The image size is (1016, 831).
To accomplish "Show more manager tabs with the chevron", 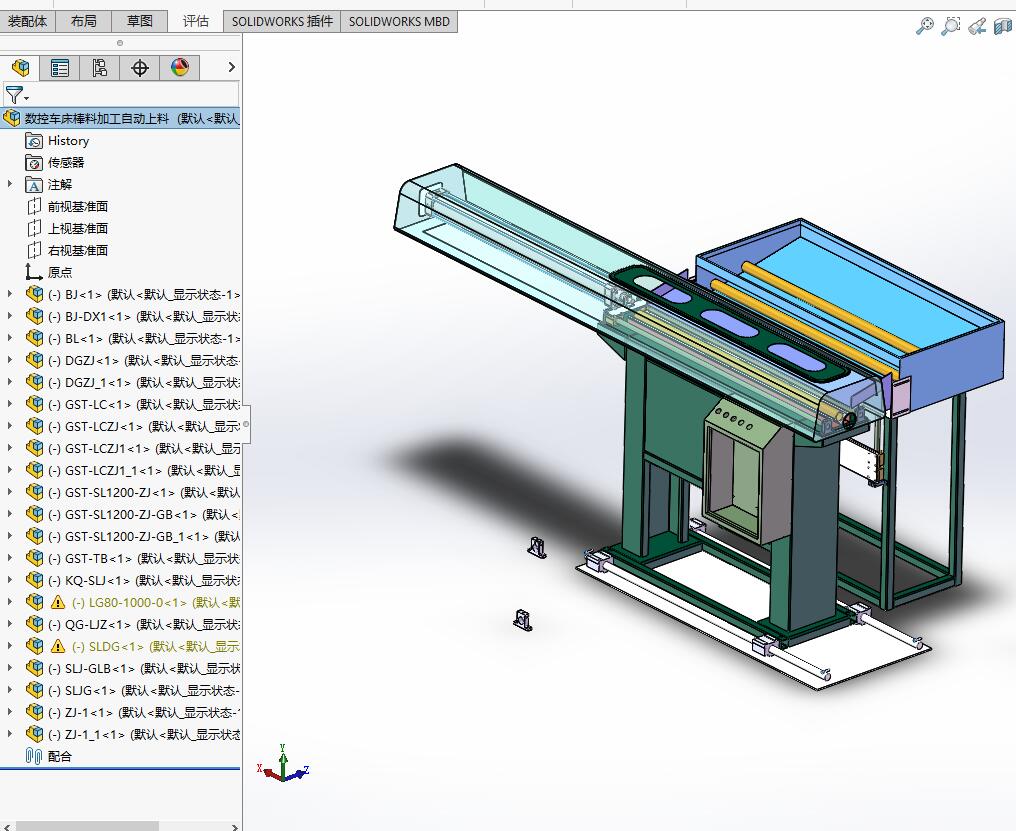I will (231, 67).
